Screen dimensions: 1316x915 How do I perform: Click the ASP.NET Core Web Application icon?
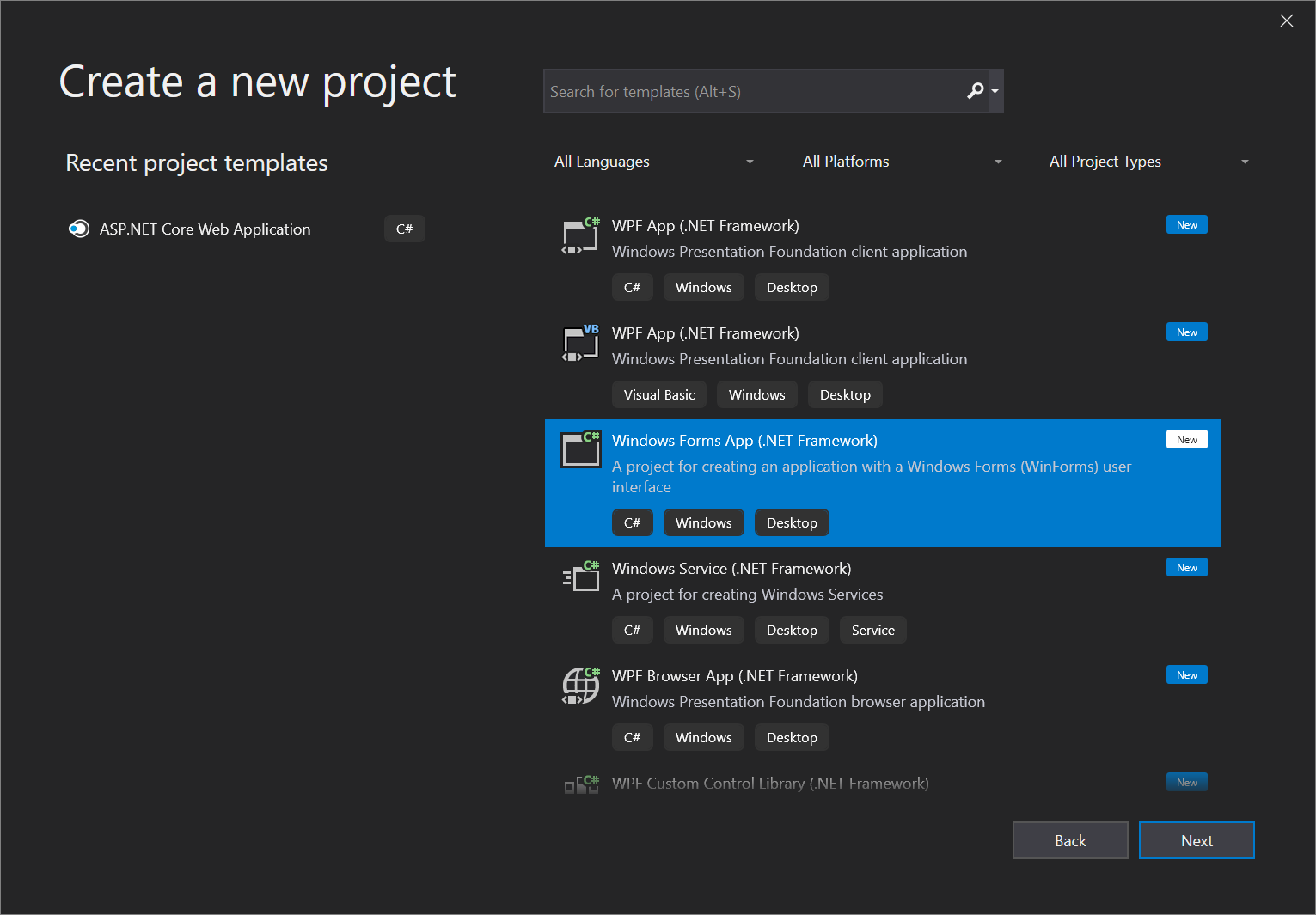pos(78,229)
